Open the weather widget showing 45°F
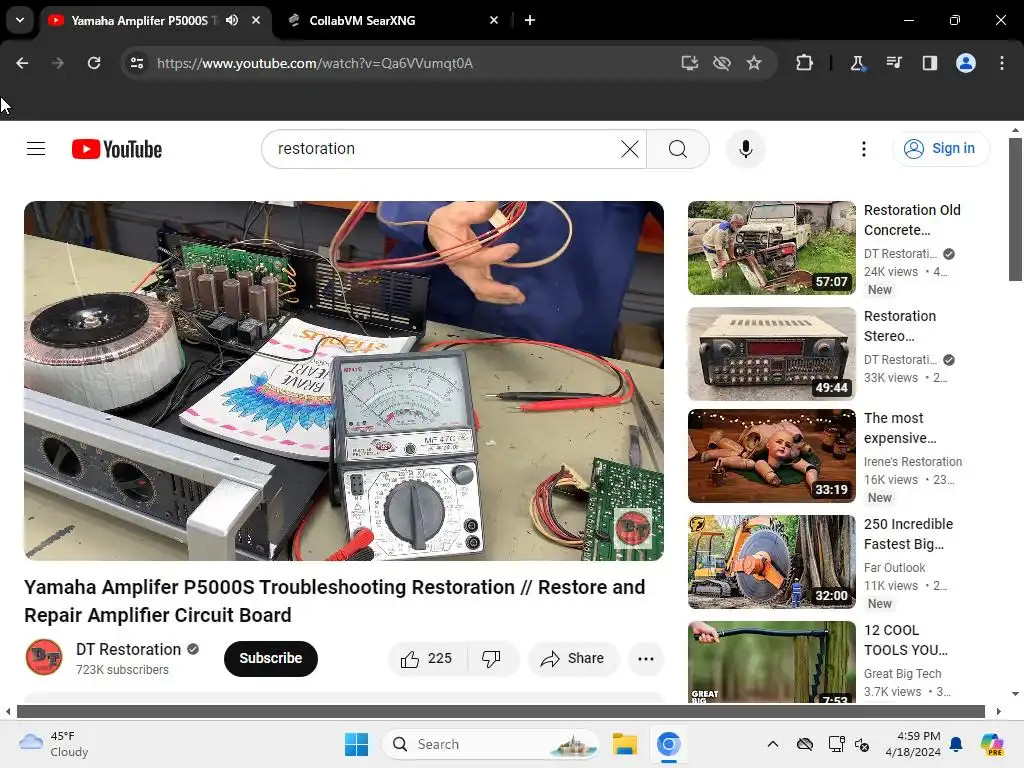 coord(54,744)
